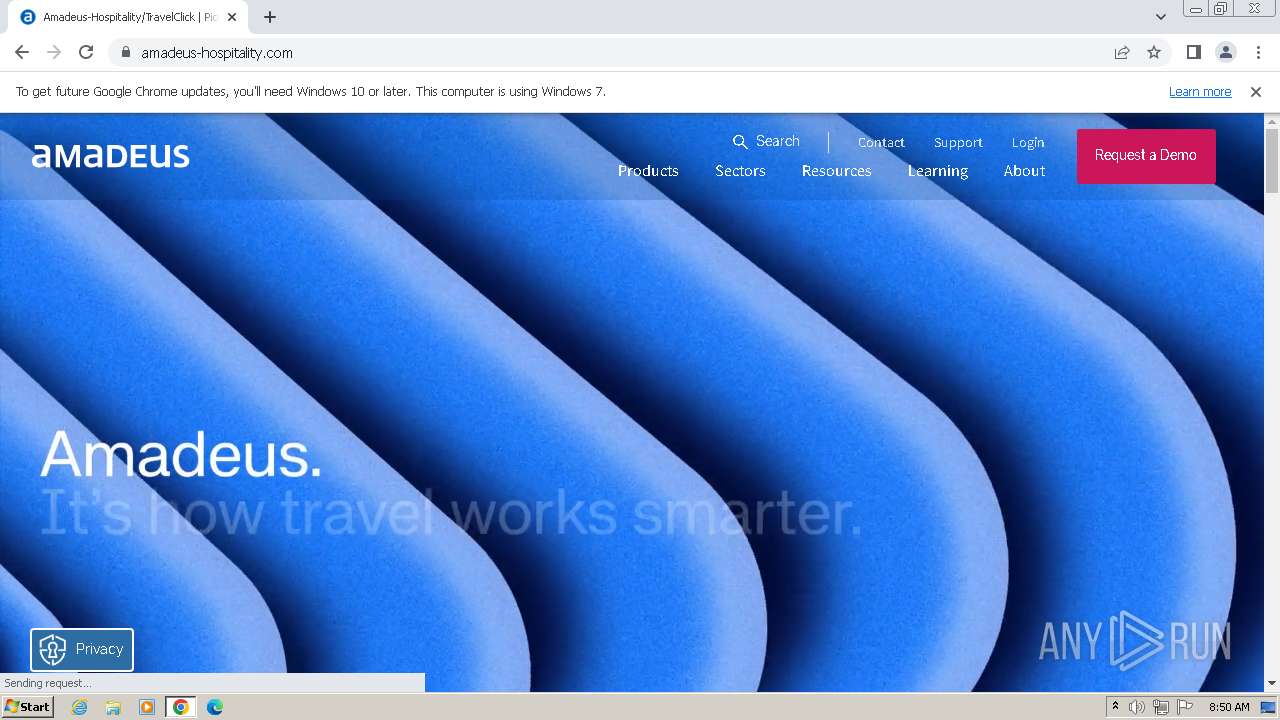This screenshot has height=720, width=1280.
Task: Open the Windows Start menu
Action: click(27, 707)
